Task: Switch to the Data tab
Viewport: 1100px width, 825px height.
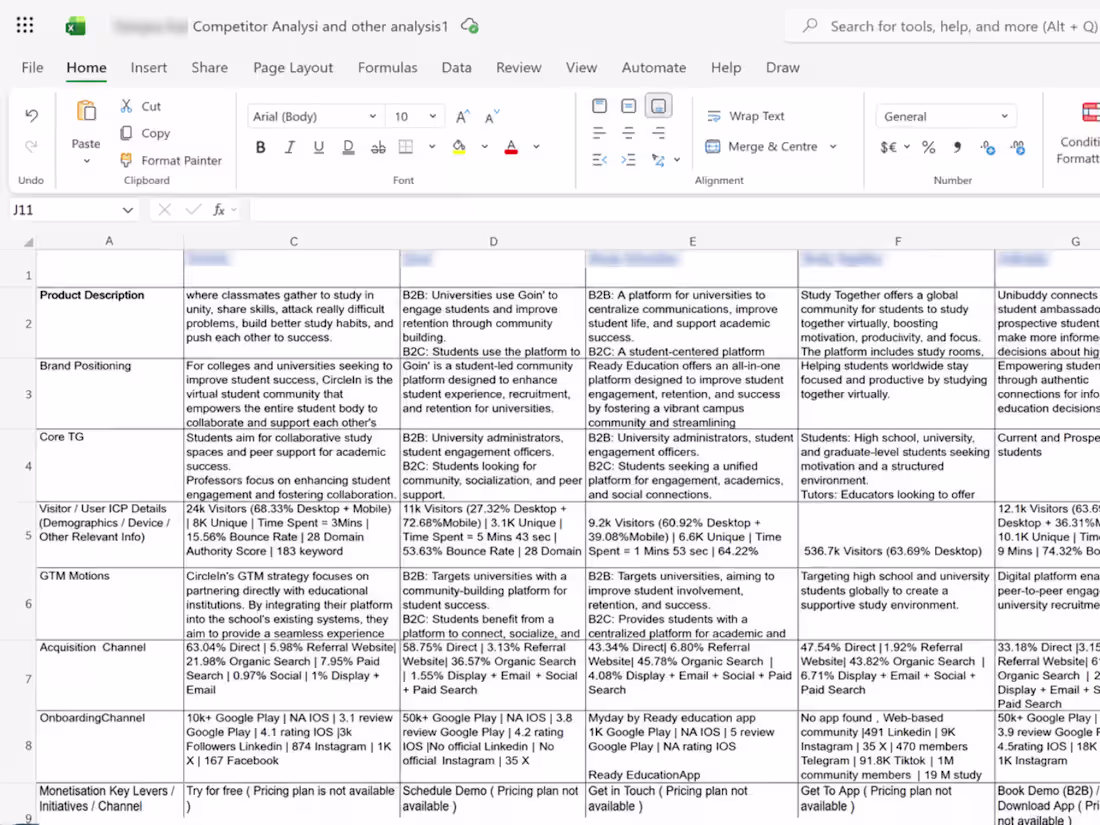Action: pyautogui.click(x=456, y=67)
